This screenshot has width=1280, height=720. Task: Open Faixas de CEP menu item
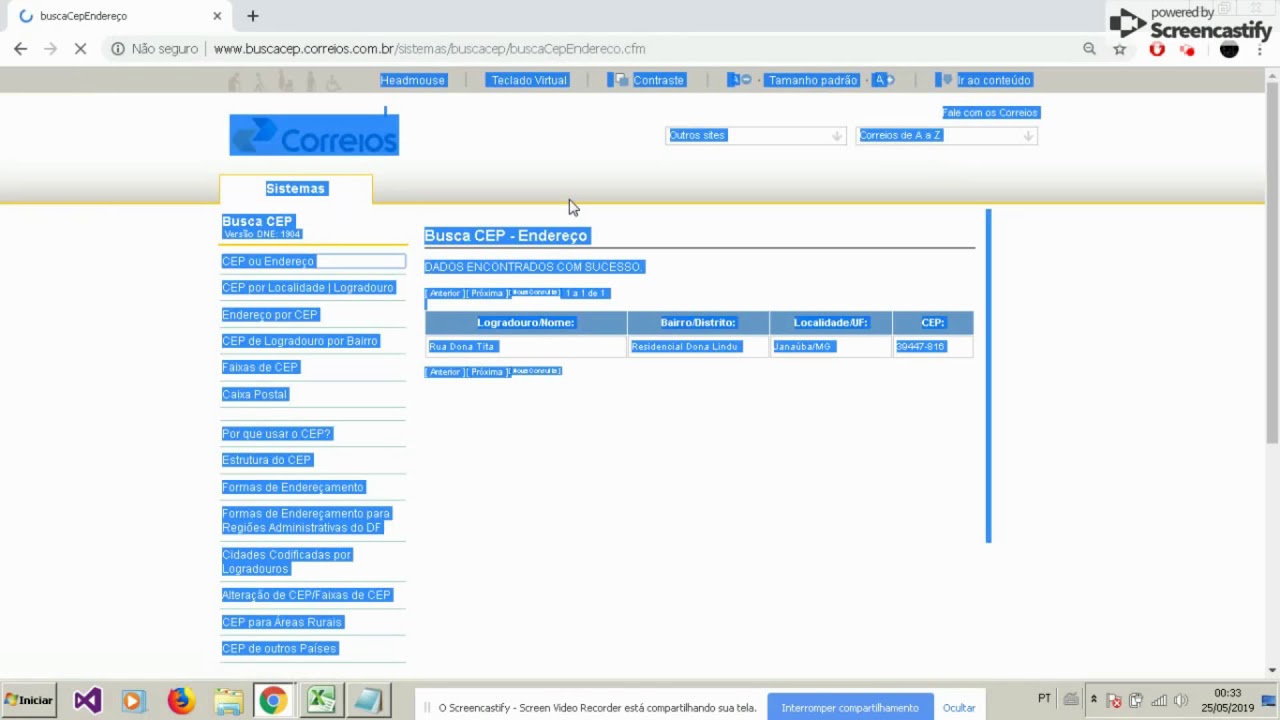[260, 367]
